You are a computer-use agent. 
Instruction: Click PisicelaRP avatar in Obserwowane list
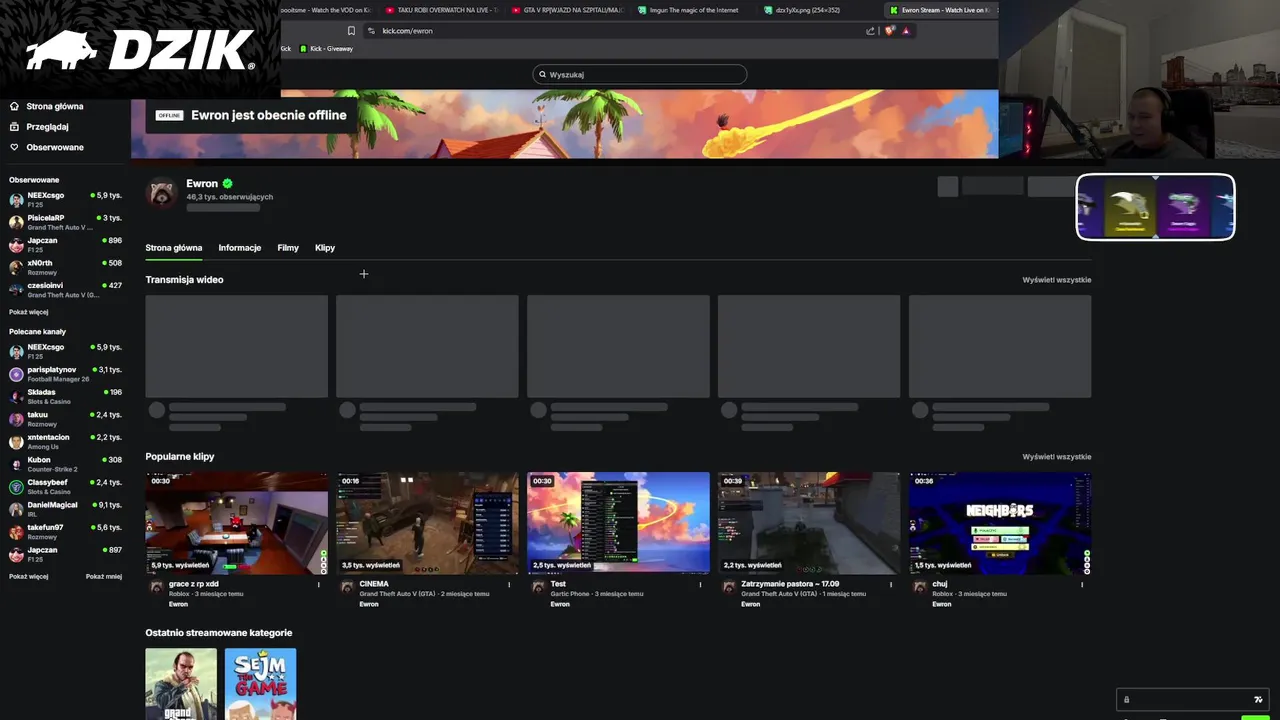tap(16, 222)
